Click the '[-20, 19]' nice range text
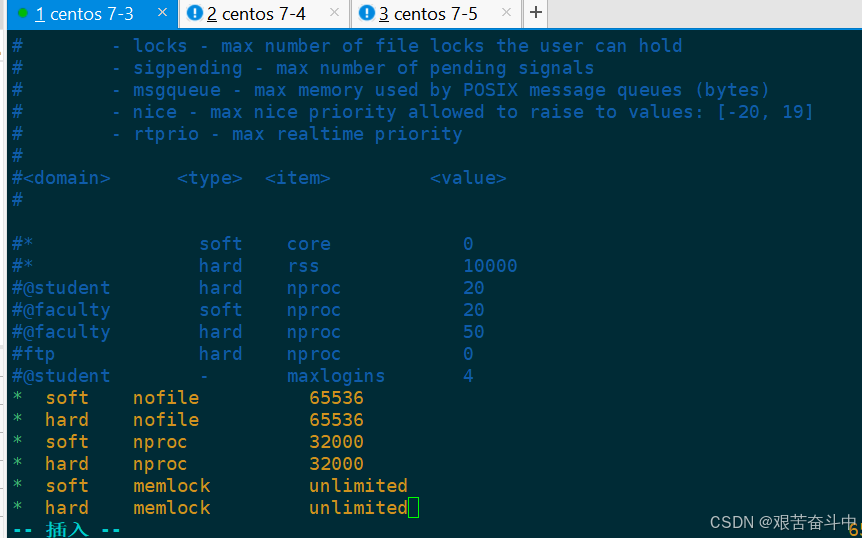The height and width of the screenshot is (538, 862). coord(765,112)
